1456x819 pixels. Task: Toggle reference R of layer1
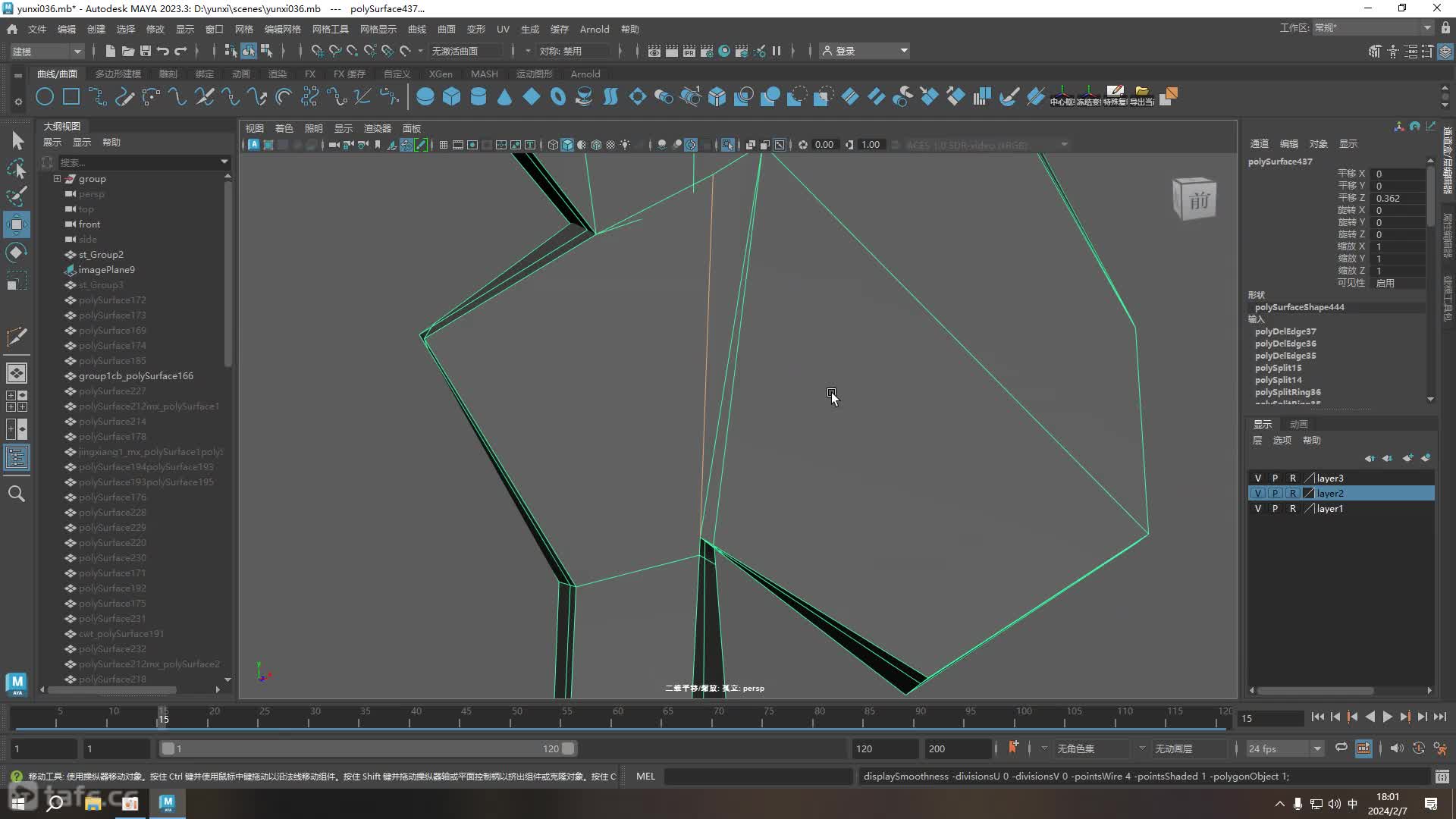tap(1292, 509)
